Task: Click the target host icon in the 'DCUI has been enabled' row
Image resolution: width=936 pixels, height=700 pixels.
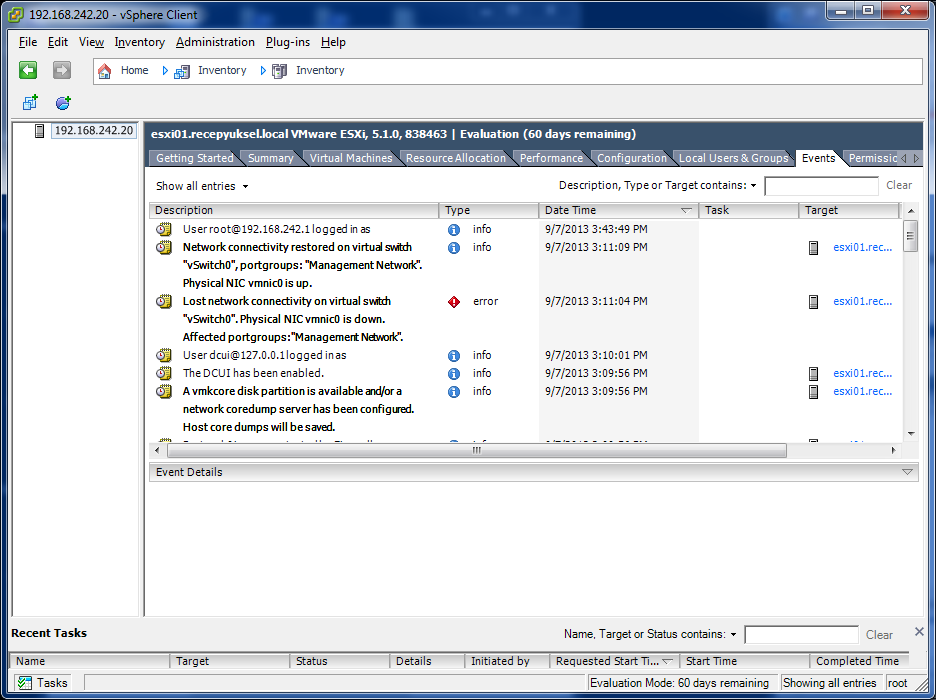Action: click(x=813, y=374)
